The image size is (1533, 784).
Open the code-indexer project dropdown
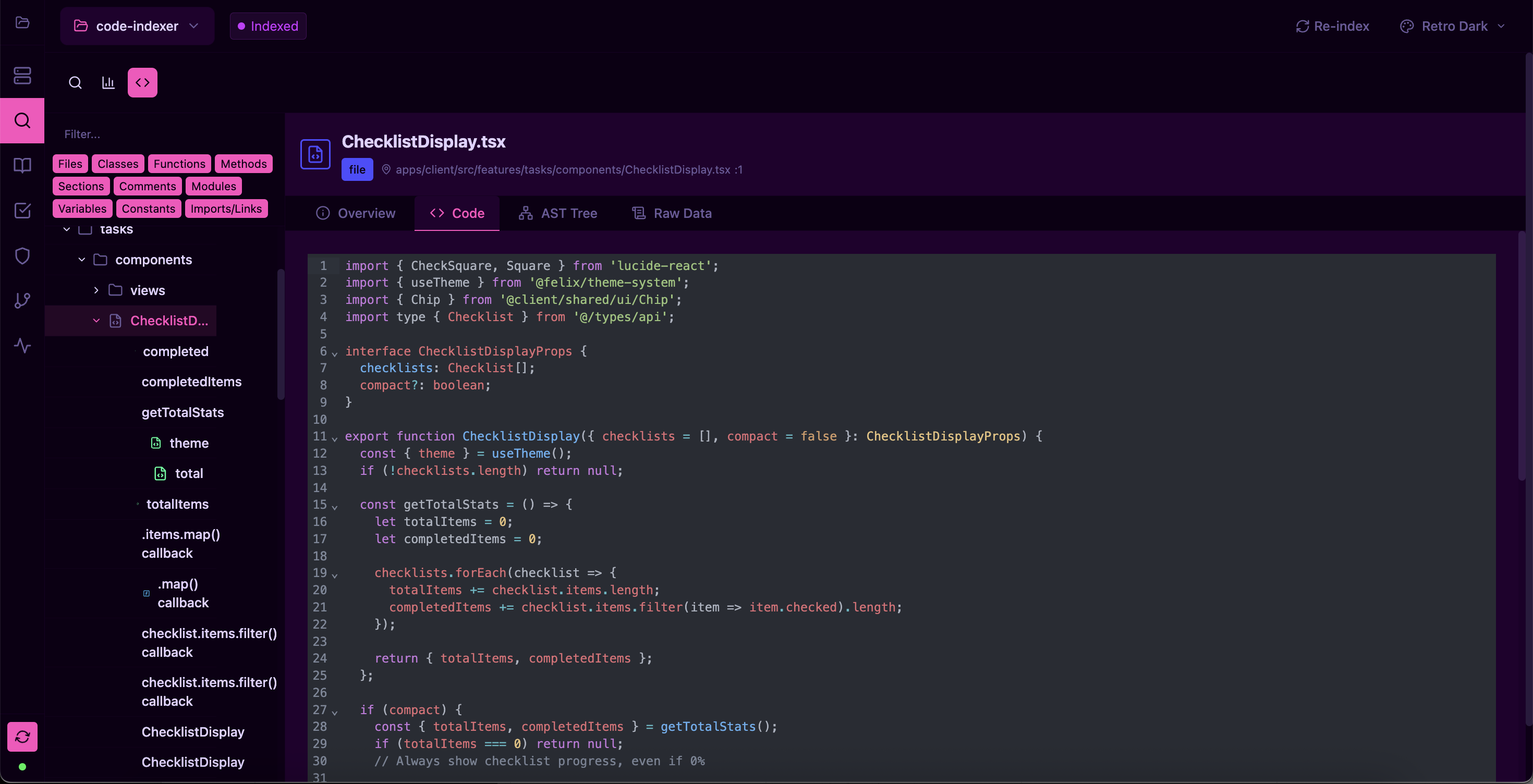(136, 26)
